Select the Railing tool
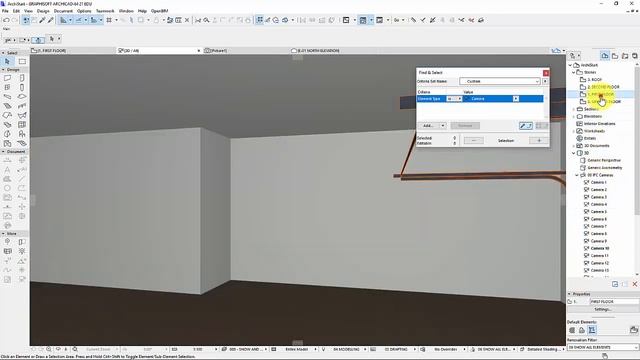The image size is (640, 360). pyautogui.click(x=22, y=106)
